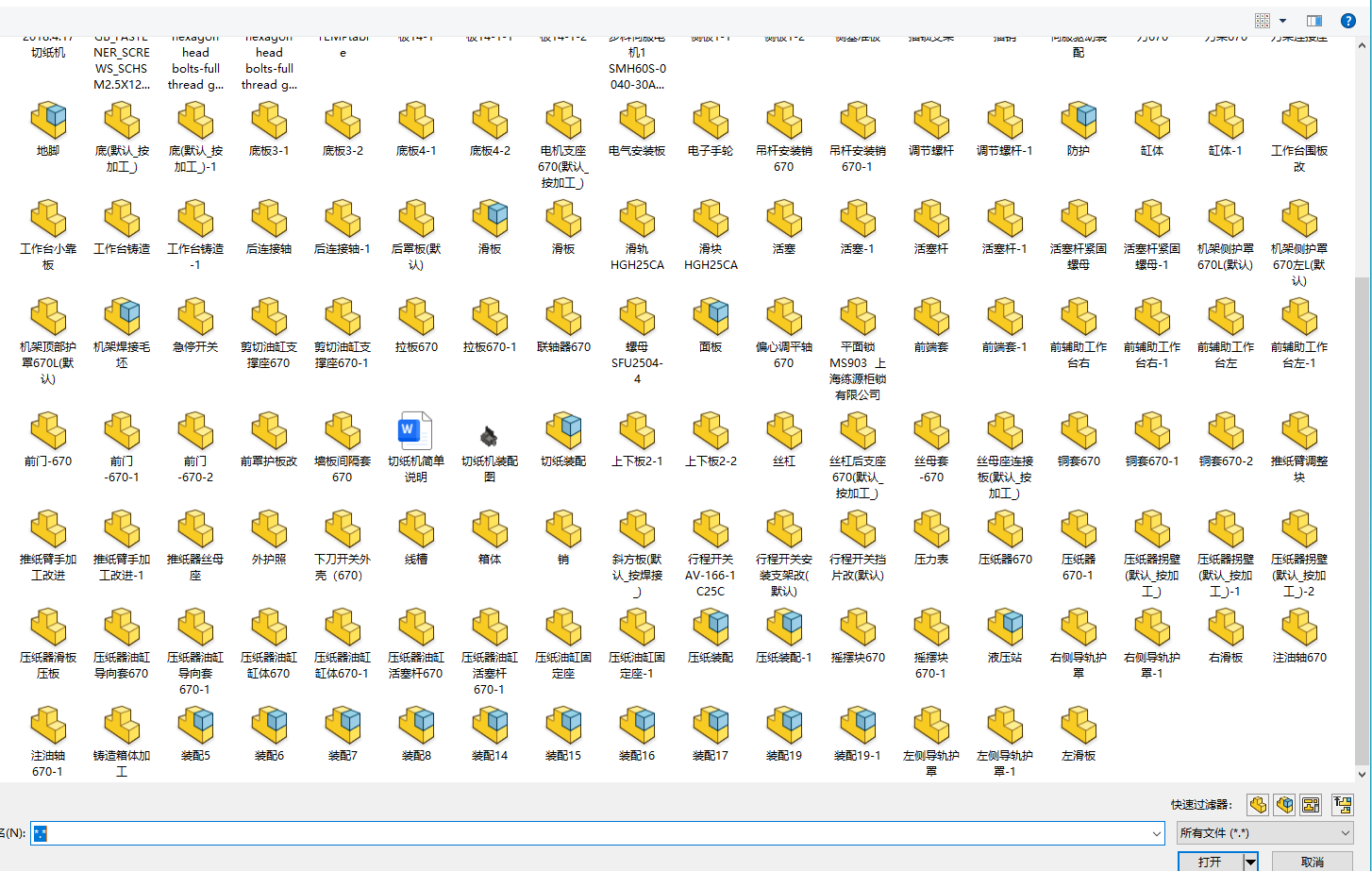This screenshot has height=871, width=1372.
Task: Select the 箱体 part file
Action: 490,540
